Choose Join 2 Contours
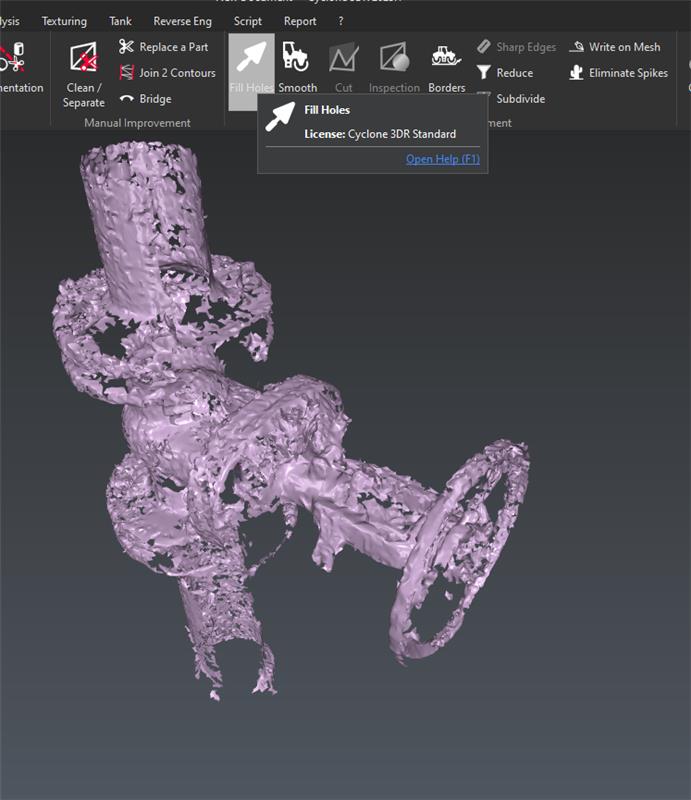The width and height of the screenshot is (691, 800). coord(167,73)
